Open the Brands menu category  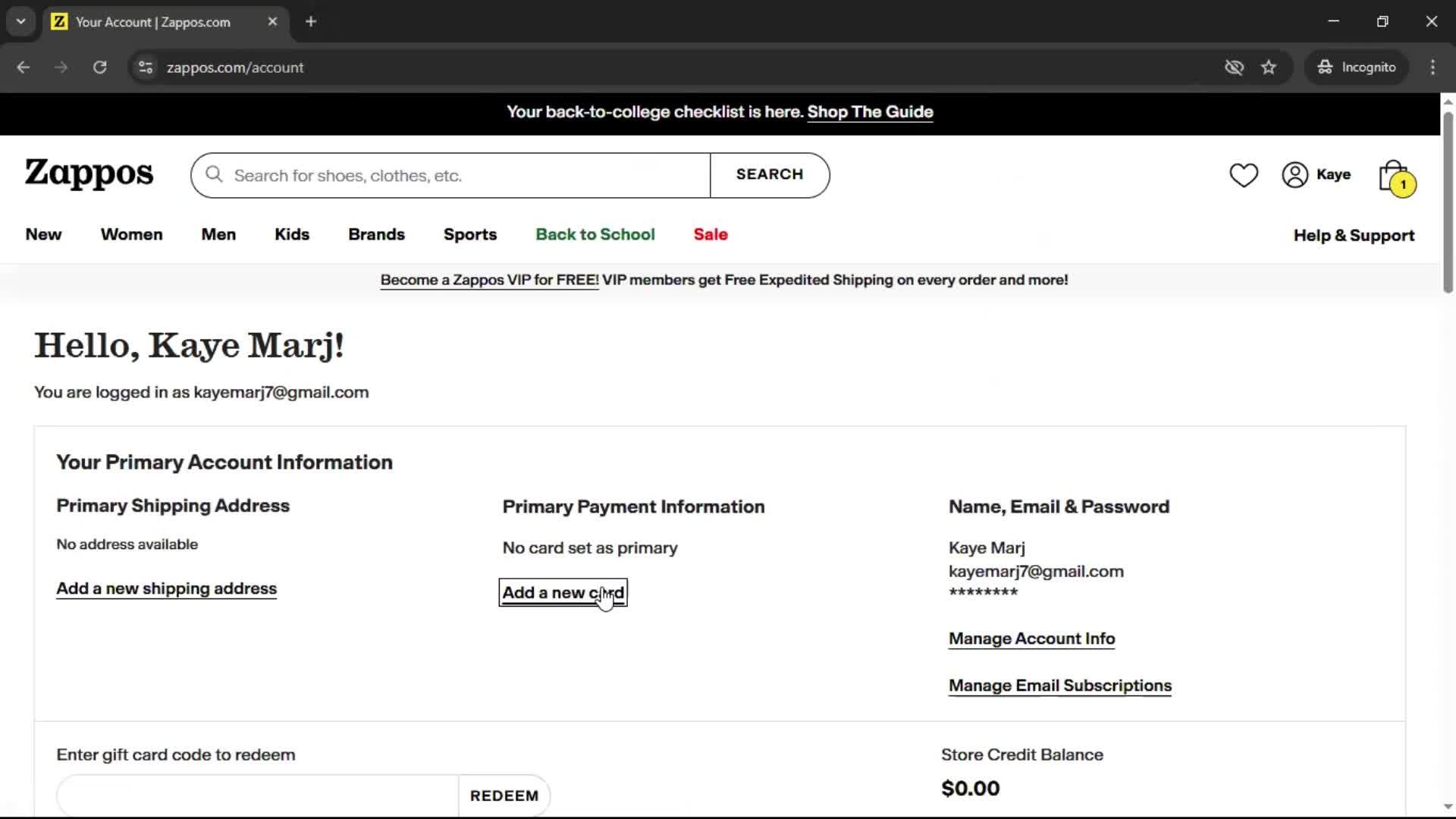[376, 234]
